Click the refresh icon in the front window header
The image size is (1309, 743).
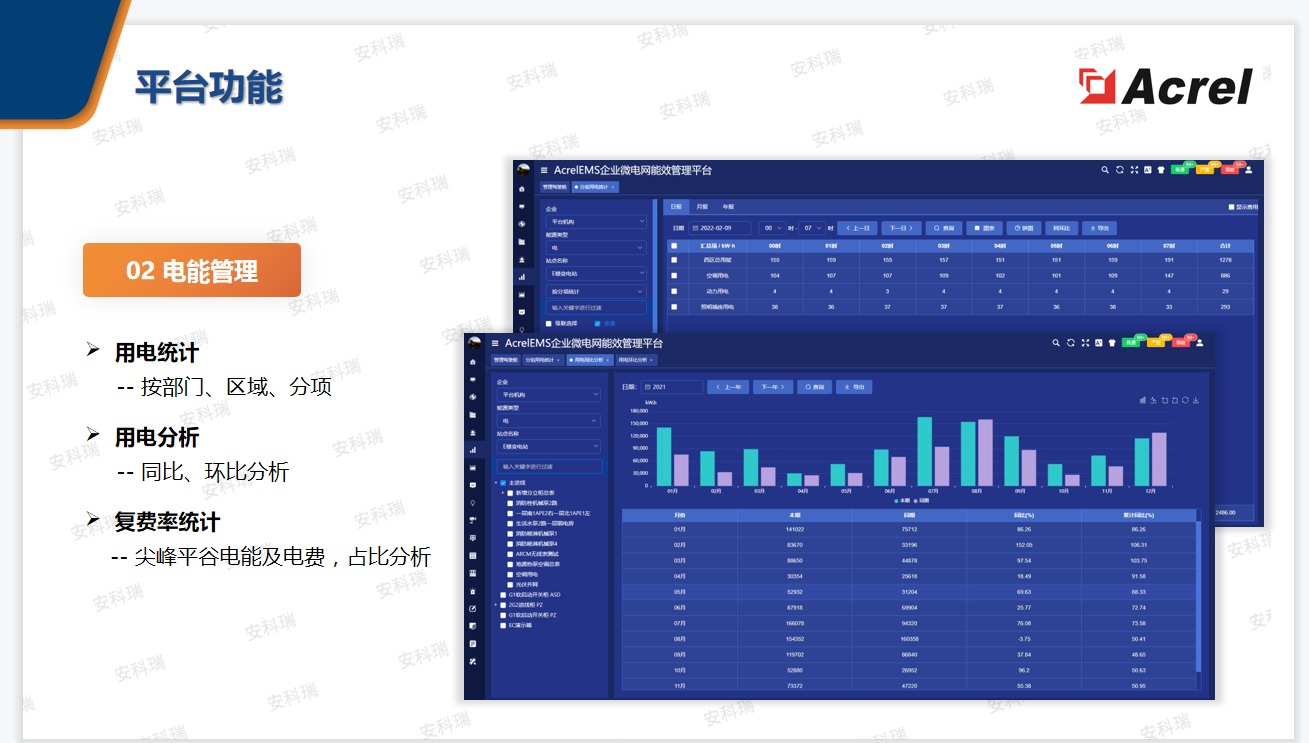tap(1071, 343)
